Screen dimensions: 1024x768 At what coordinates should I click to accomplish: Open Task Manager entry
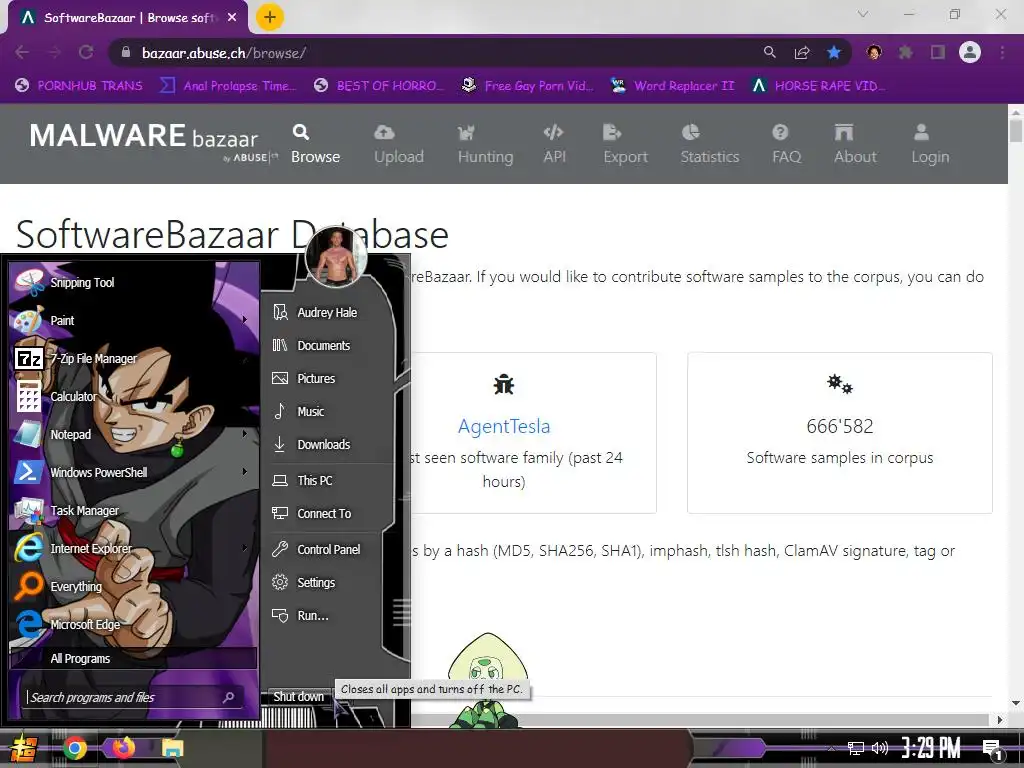click(134, 511)
